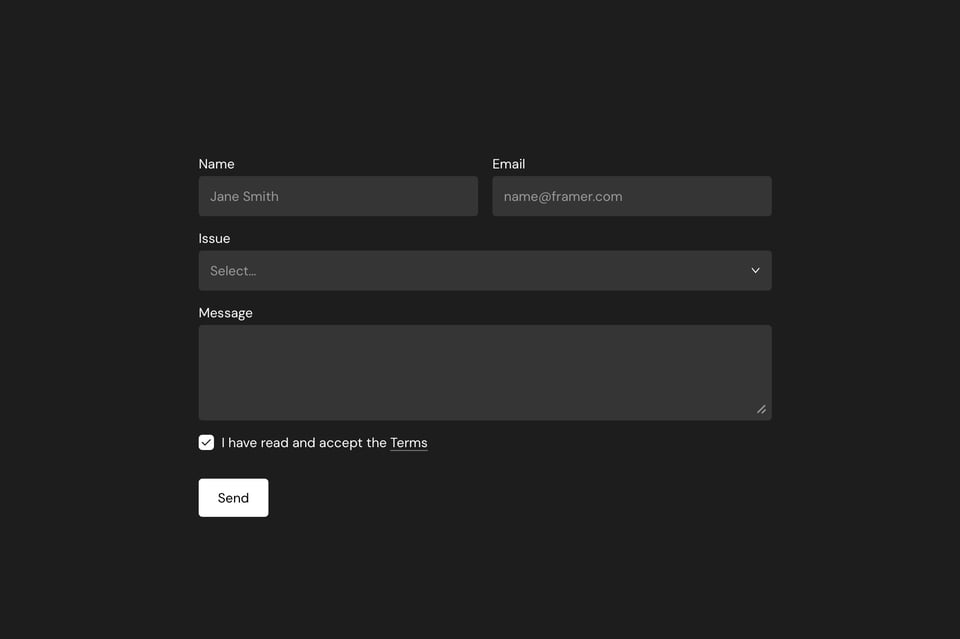Submit the form via Send

(233, 497)
